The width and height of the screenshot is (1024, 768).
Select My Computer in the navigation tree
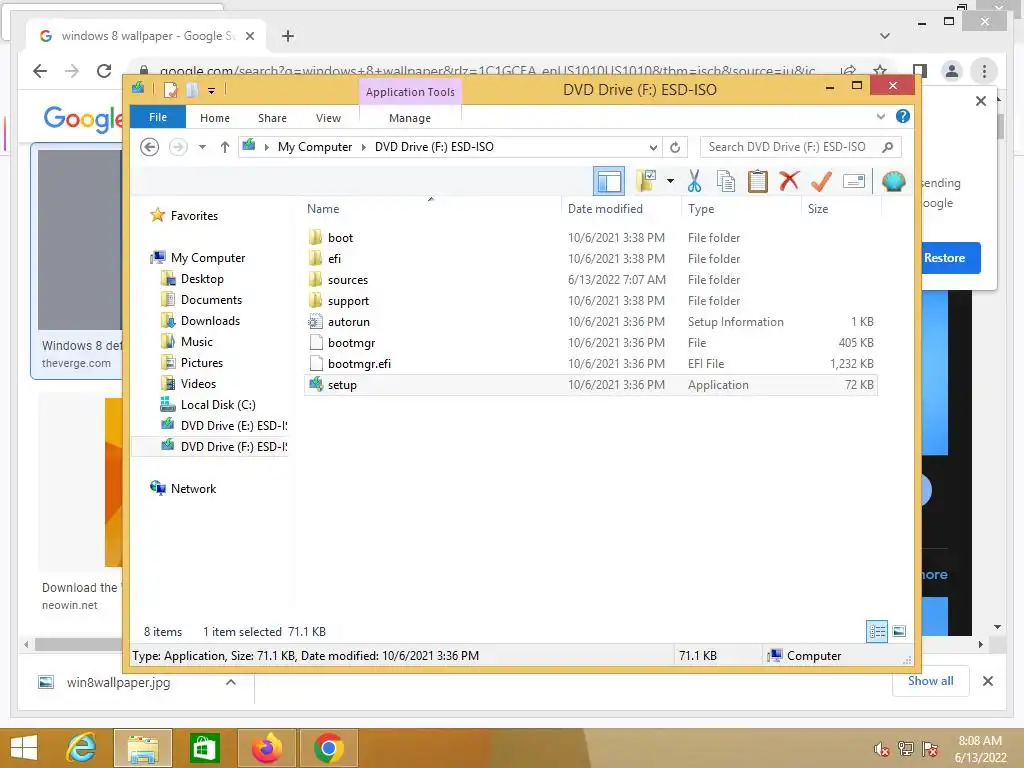click(x=208, y=258)
